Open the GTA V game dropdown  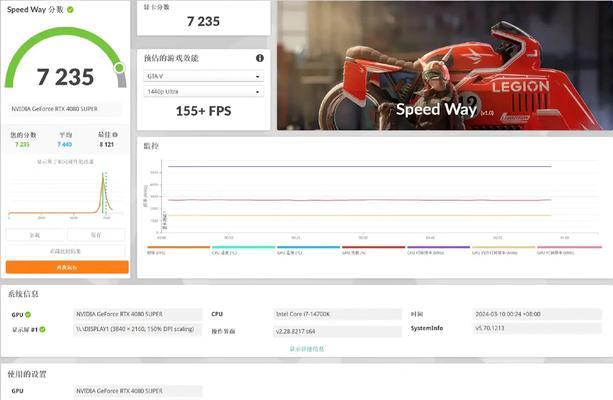203,76
